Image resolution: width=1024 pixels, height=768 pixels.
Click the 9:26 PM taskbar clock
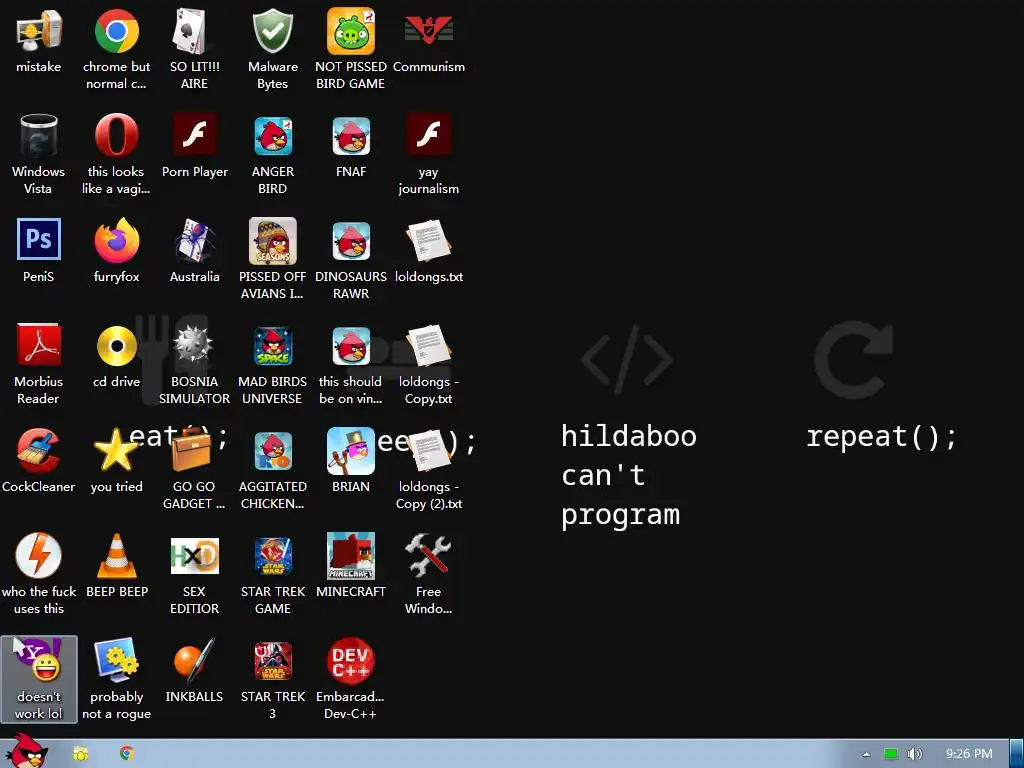(969, 754)
